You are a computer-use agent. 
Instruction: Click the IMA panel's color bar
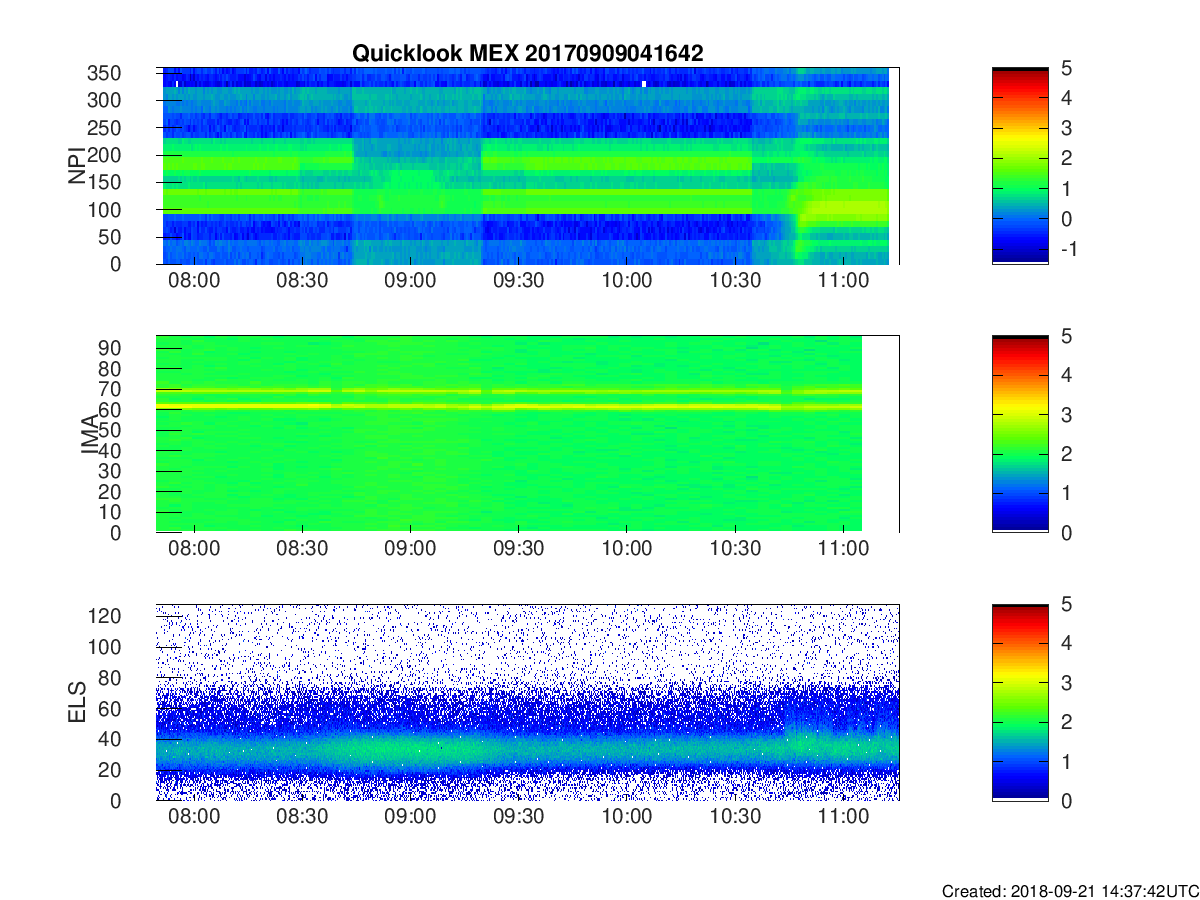[1020, 434]
